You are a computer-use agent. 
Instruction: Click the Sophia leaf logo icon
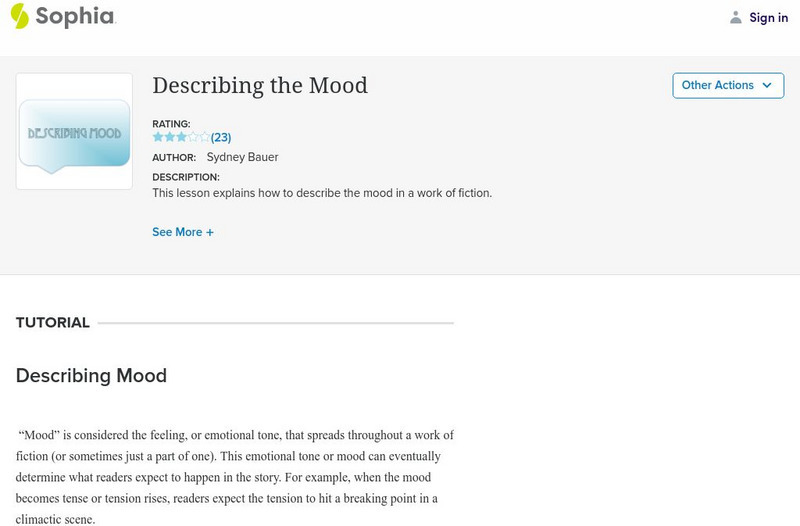[19, 16]
